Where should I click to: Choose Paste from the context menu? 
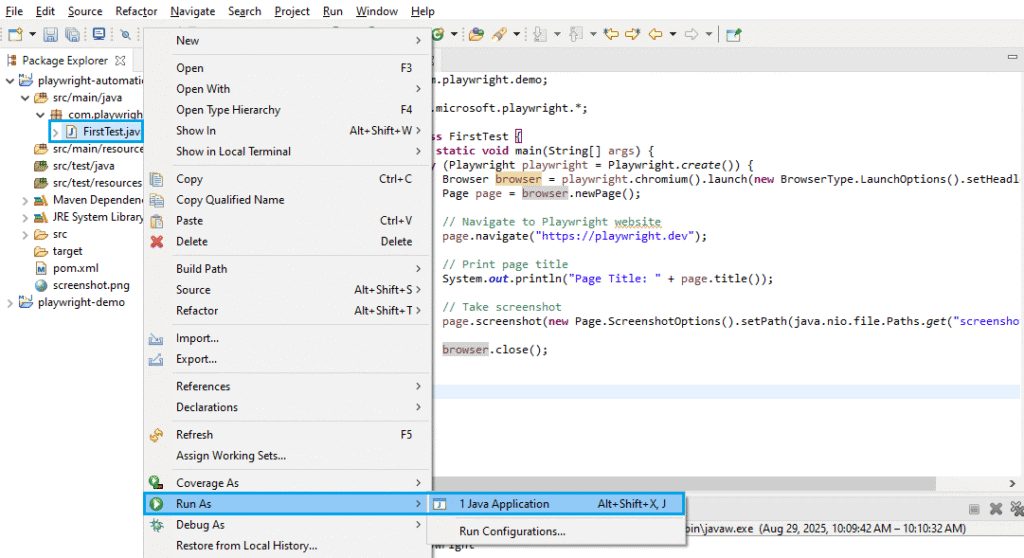(287, 221)
